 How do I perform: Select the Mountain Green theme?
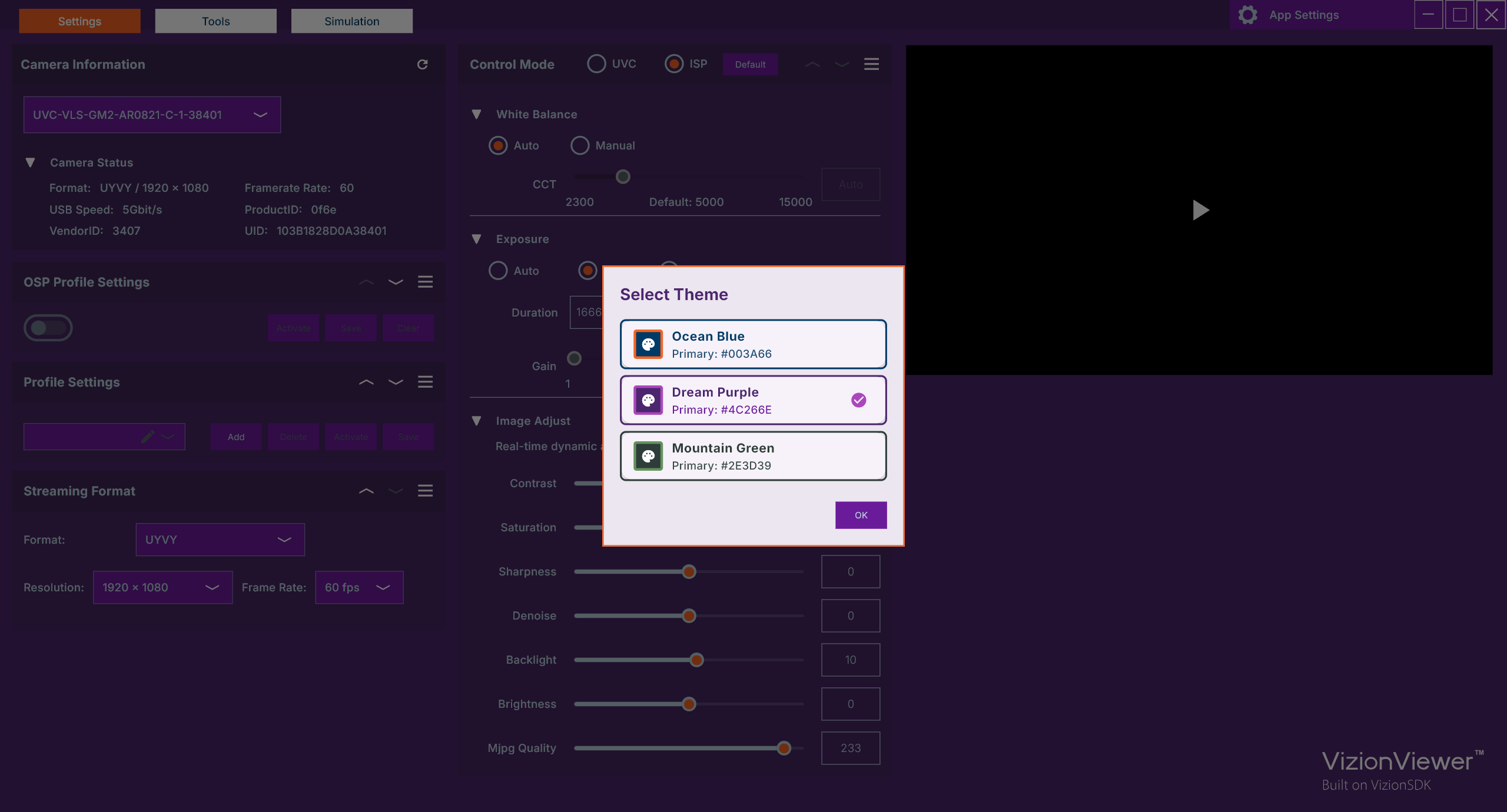(753, 455)
